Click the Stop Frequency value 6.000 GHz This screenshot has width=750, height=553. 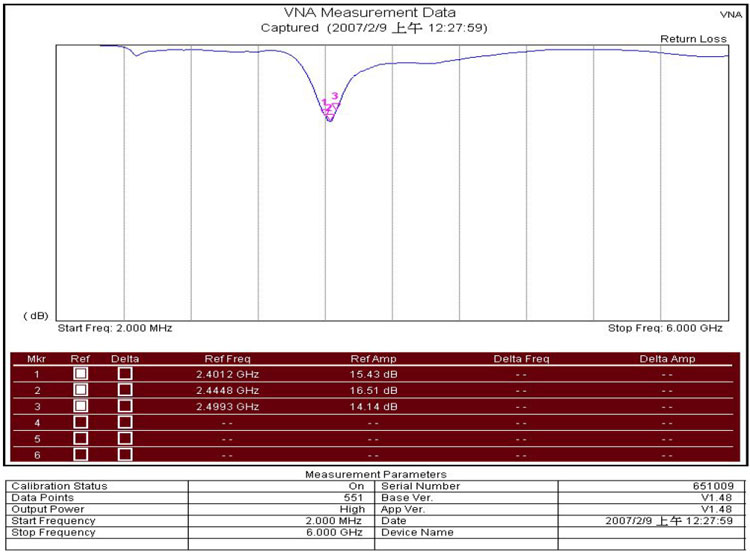click(334, 532)
